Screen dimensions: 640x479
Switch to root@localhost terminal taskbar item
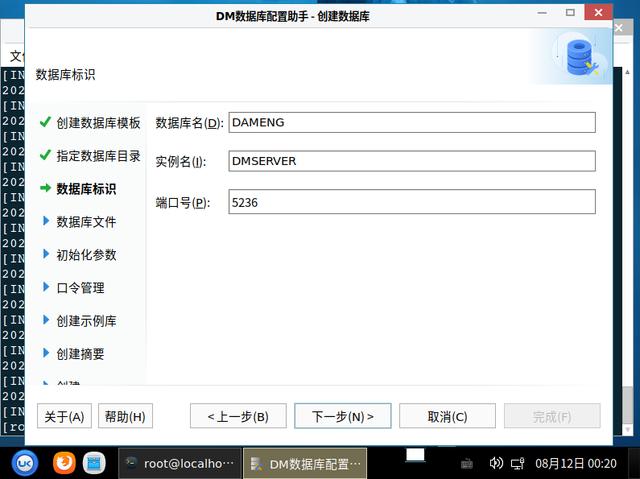180,463
